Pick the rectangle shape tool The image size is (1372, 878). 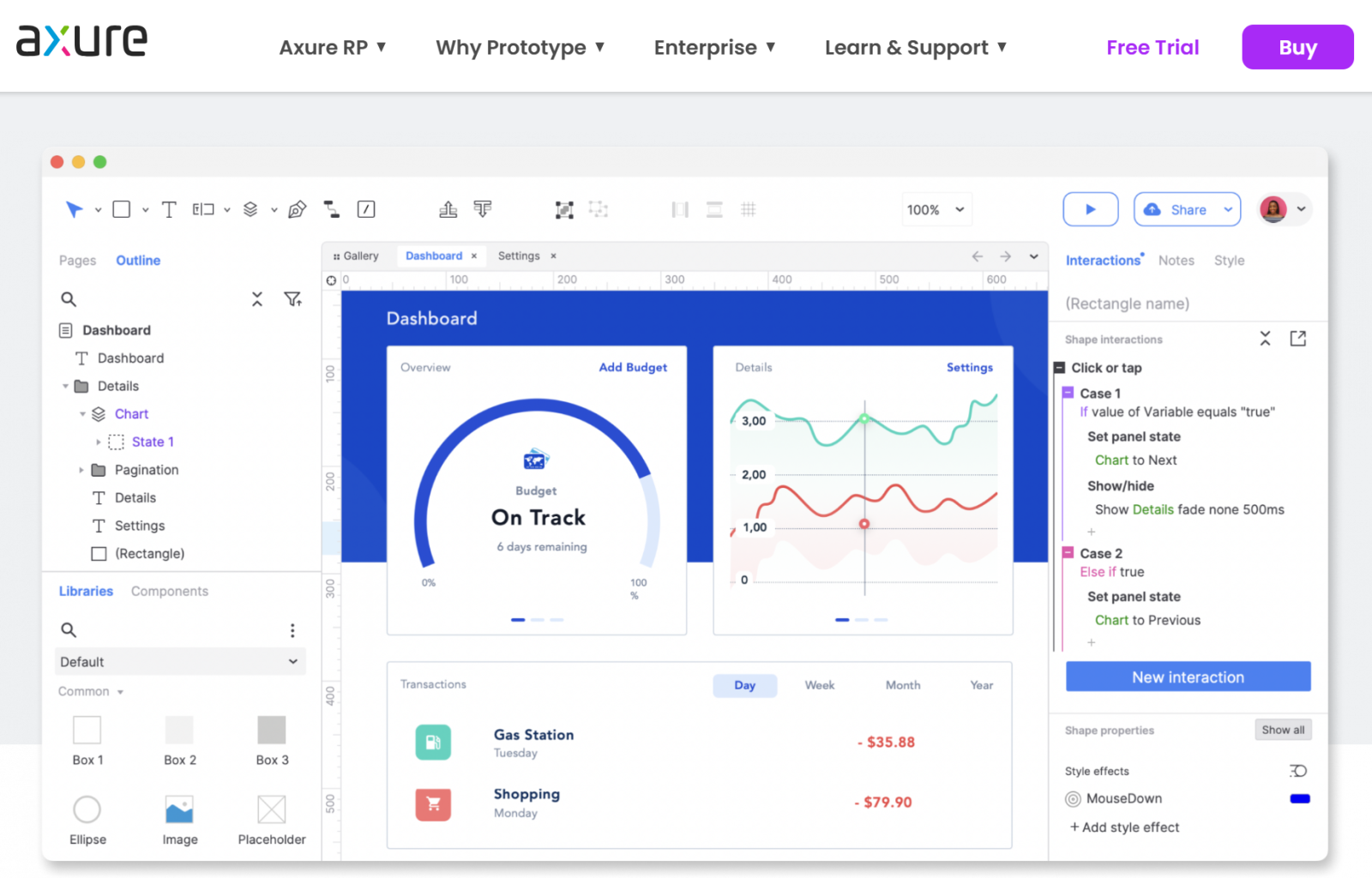point(122,209)
